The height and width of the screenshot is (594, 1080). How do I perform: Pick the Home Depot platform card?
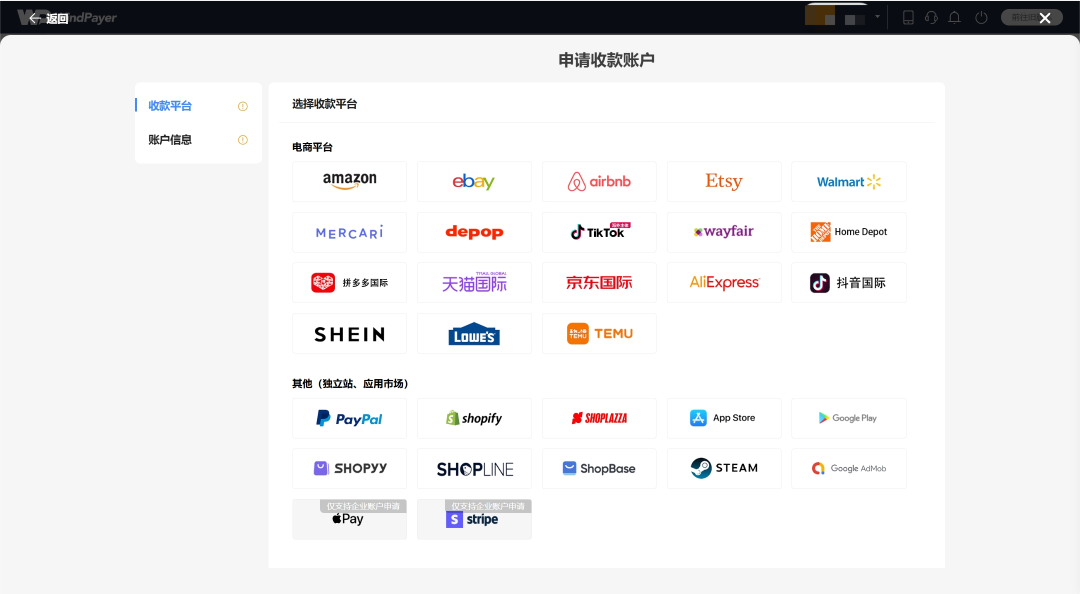click(x=849, y=232)
